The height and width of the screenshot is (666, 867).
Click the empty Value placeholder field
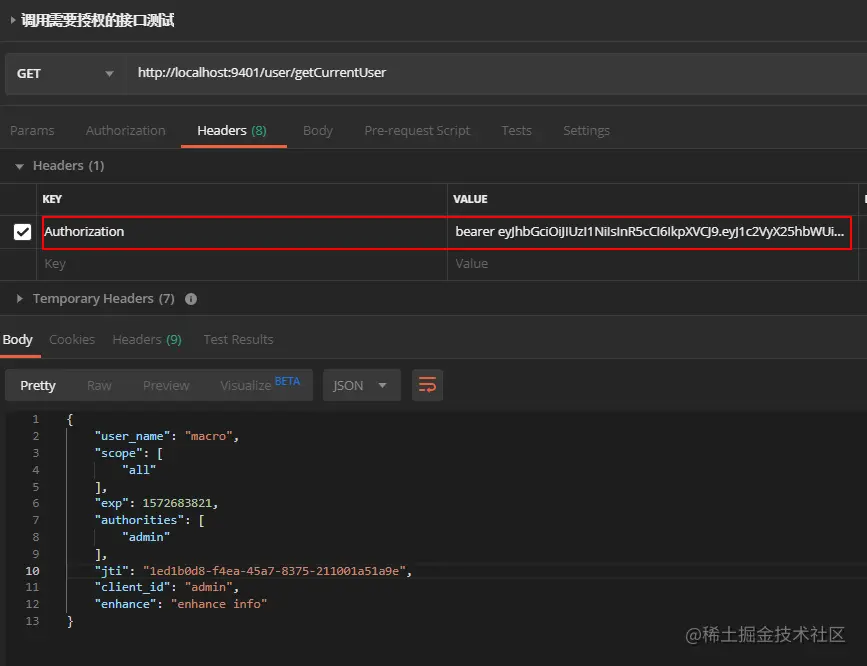(x=652, y=264)
